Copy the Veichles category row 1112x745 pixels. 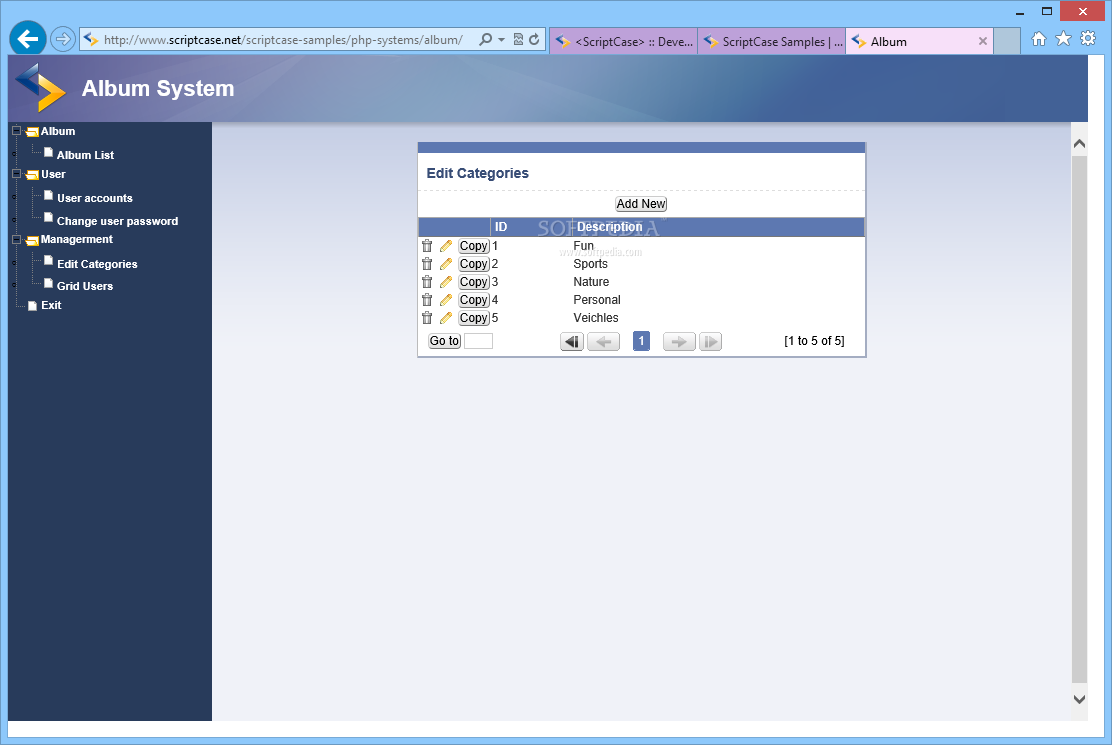pyautogui.click(x=474, y=318)
